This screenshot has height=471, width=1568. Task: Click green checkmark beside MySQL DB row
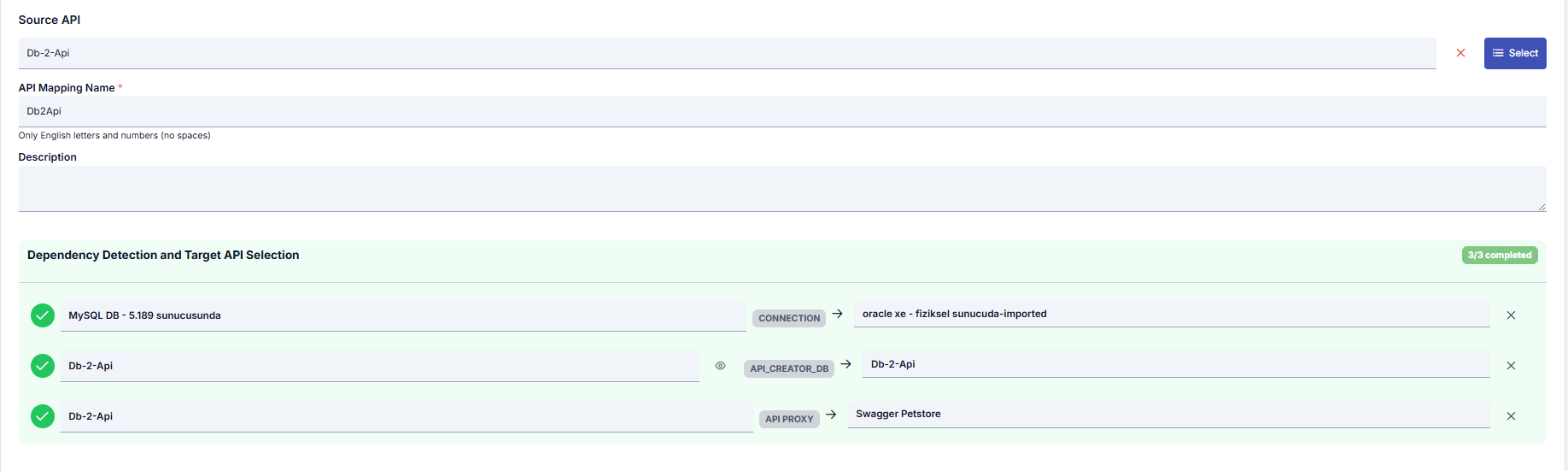(x=43, y=315)
